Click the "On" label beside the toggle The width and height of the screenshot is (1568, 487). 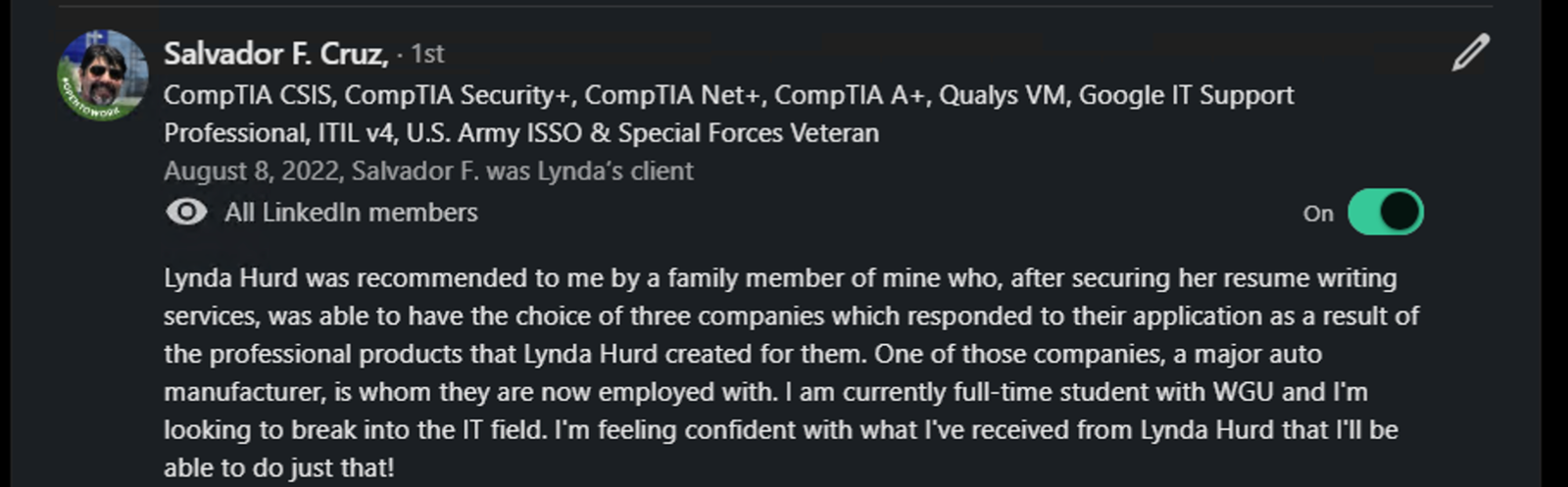1318,214
